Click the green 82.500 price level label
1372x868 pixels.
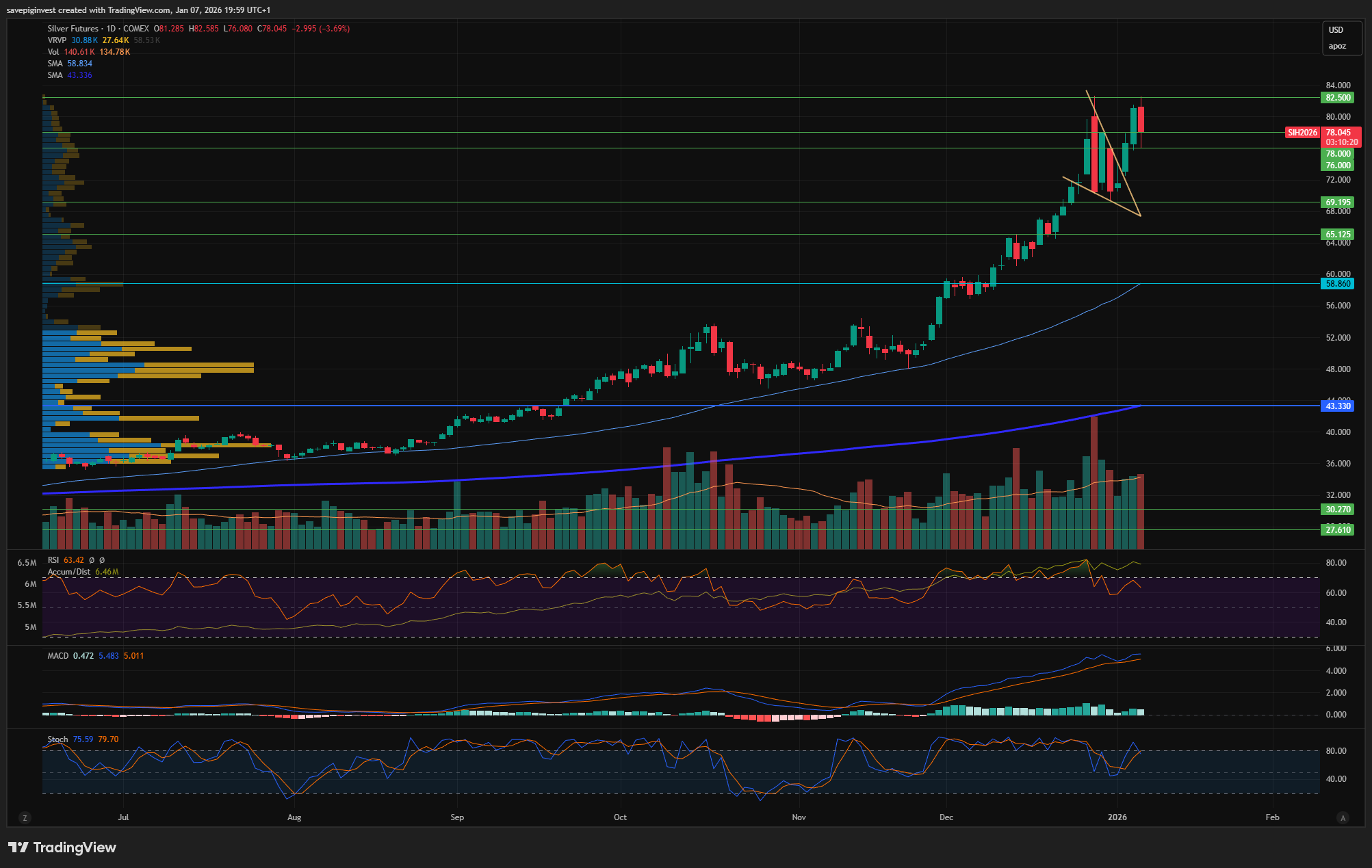tap(1338, 98)
